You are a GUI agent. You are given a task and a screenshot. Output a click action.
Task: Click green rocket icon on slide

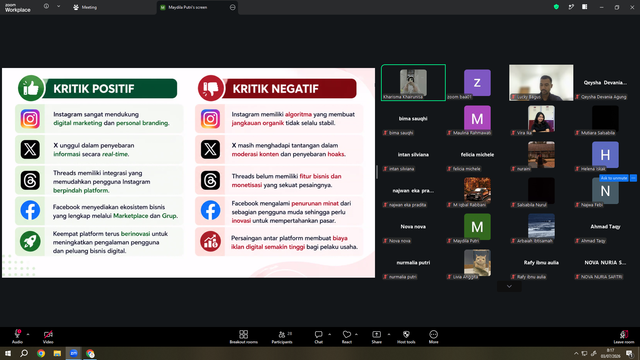point(30,241)
